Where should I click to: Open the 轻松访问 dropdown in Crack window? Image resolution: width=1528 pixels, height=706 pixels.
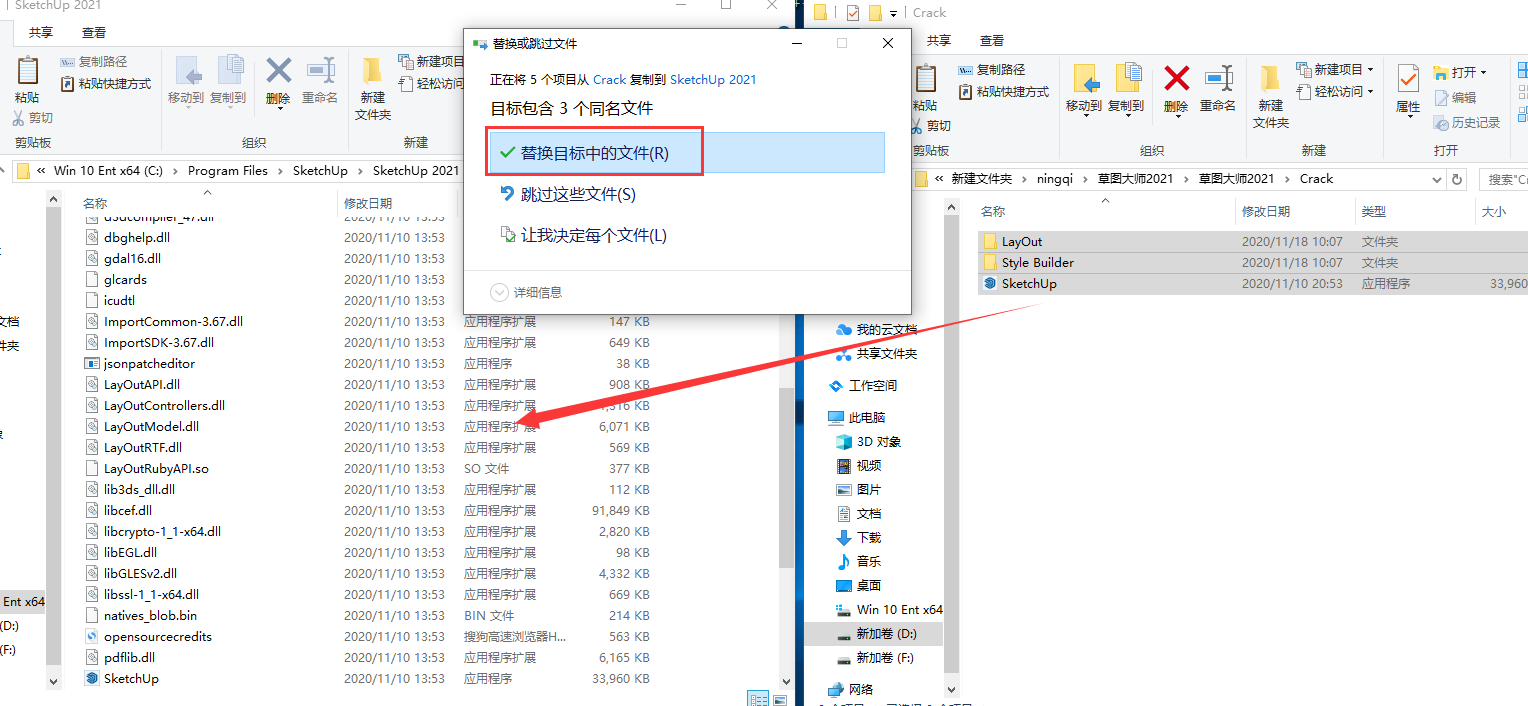click(1370, 91)
